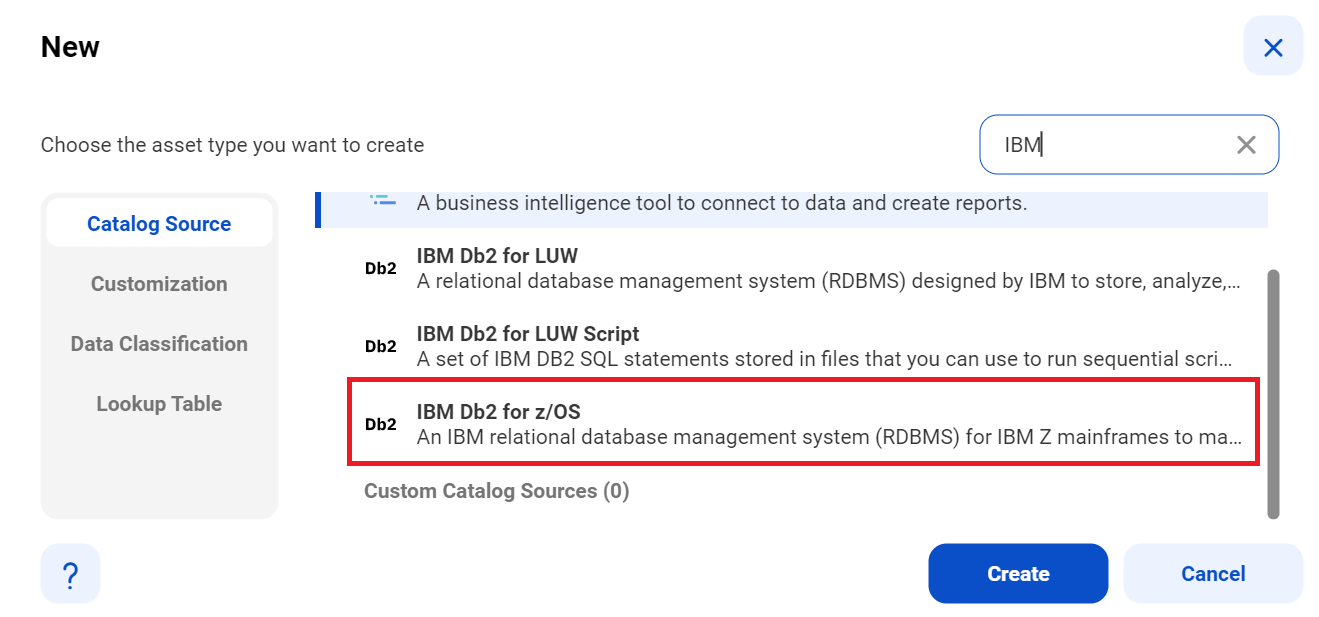Switch to the Customization tab
This screenshot has width=1319, height=617.
point(159,284)
